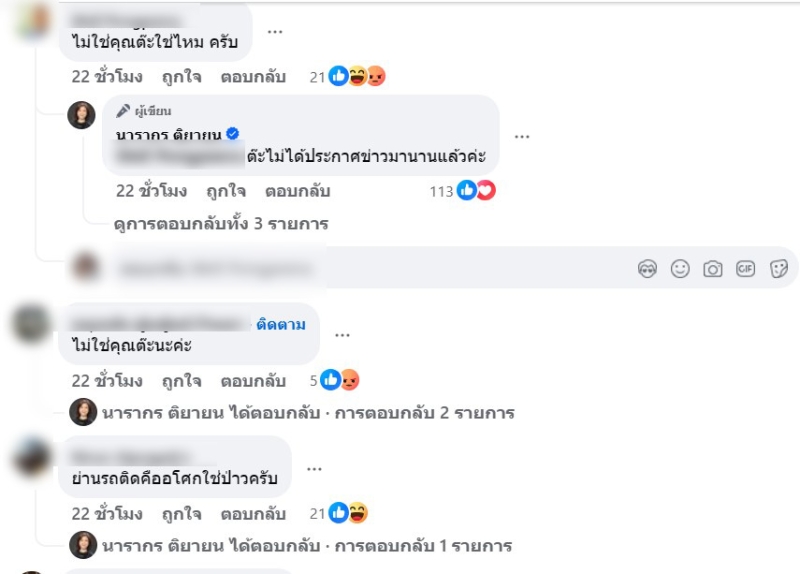Open the emoji picker in reply box
The width and height of the screenshot is (800, 574).
tap(680, 268)
